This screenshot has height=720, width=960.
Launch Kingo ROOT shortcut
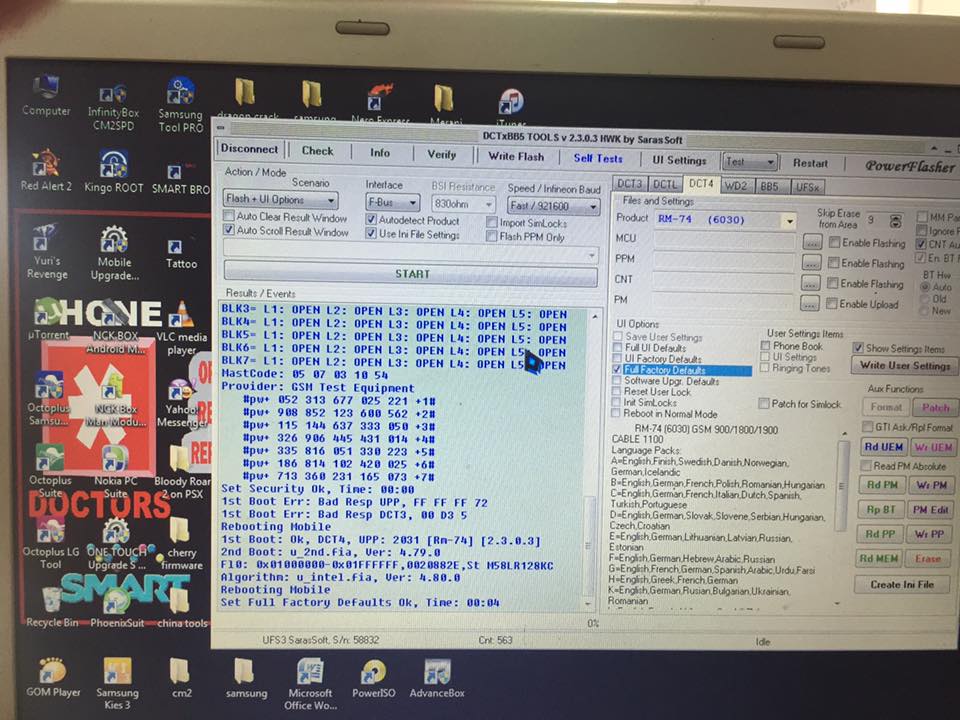114,171
